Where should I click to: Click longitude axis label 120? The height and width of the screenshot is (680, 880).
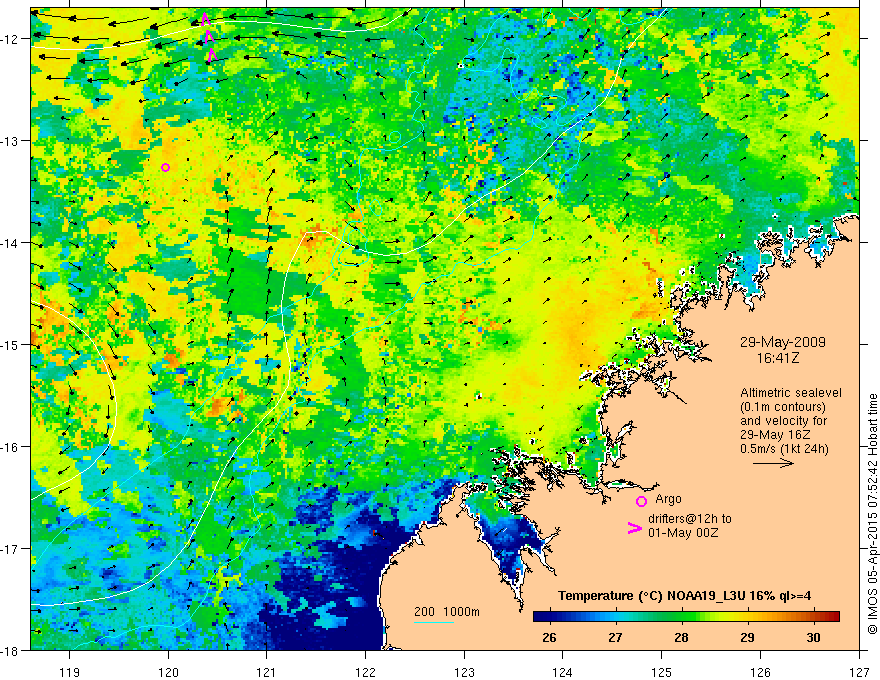click(168, 672)
